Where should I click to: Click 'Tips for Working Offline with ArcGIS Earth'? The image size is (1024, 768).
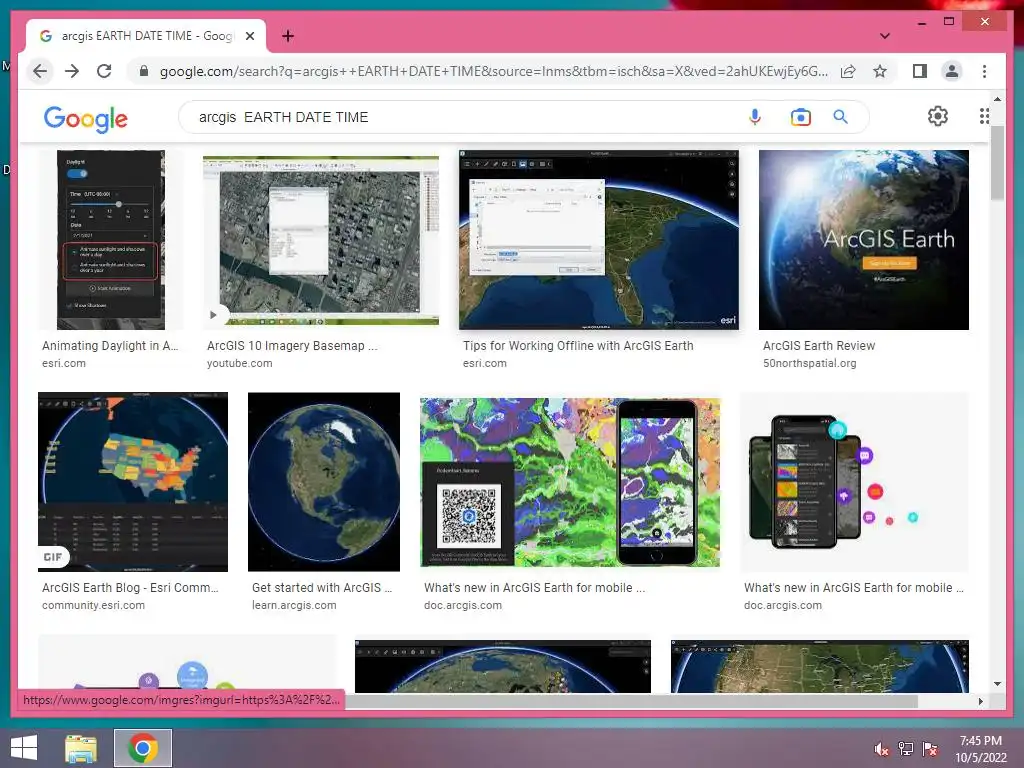coord(578,345)
